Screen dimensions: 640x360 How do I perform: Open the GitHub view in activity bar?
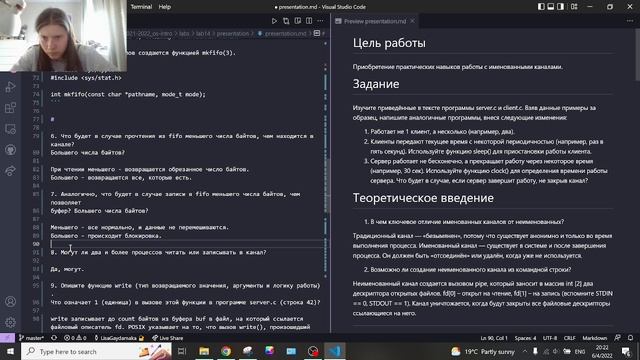(x=11, y=150)
